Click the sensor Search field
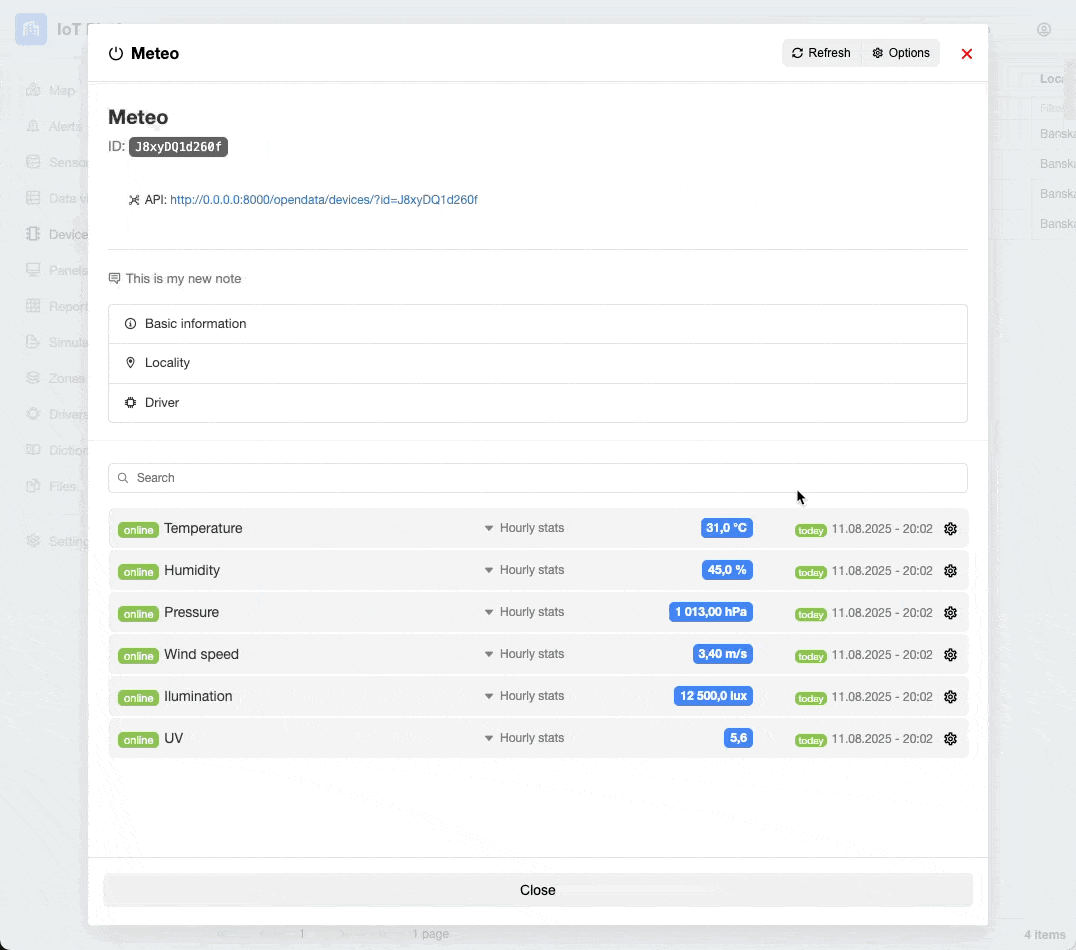 (537, 478)
